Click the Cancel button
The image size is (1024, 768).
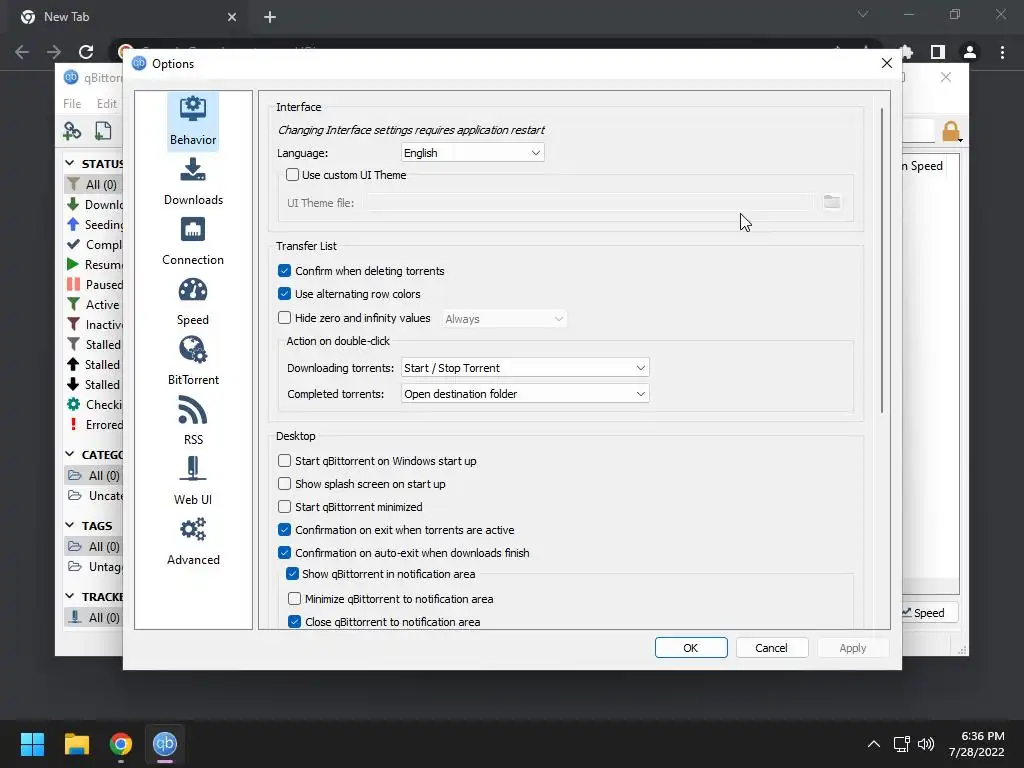pos(771,648)
